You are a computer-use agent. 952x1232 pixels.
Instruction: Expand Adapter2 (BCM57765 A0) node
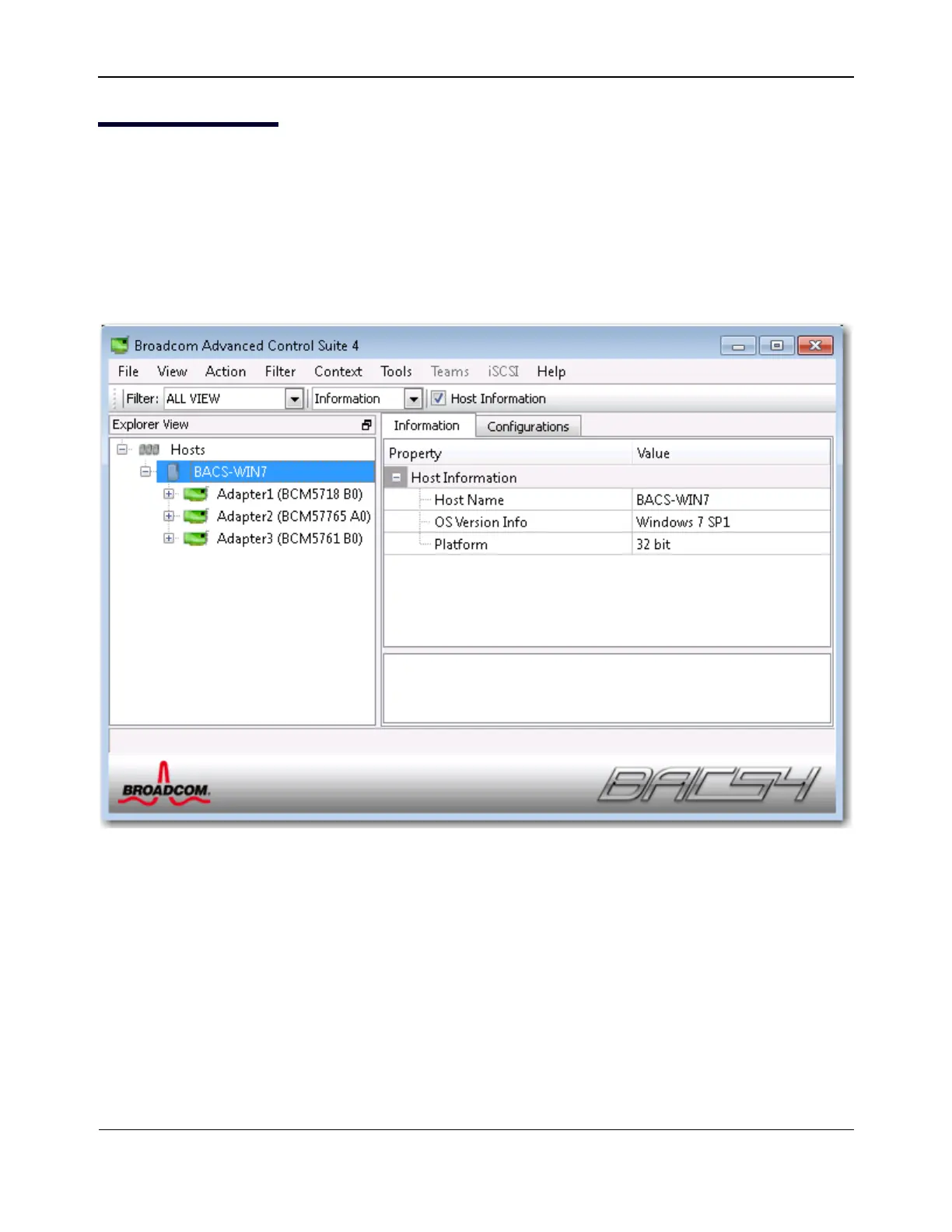coord(169,516)
